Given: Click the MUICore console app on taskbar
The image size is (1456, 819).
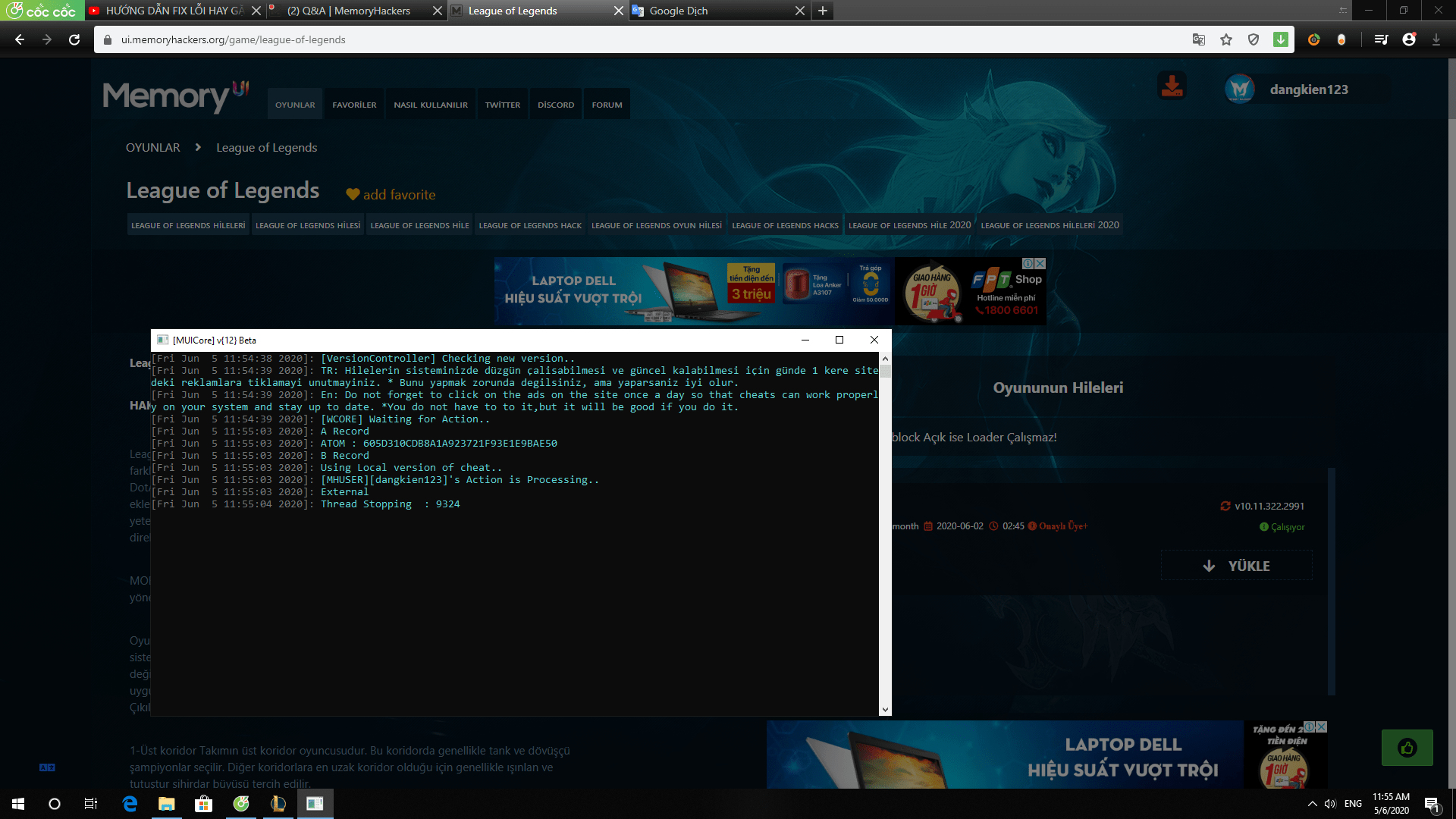Looking at the screenshot, I should pos(315,804).
